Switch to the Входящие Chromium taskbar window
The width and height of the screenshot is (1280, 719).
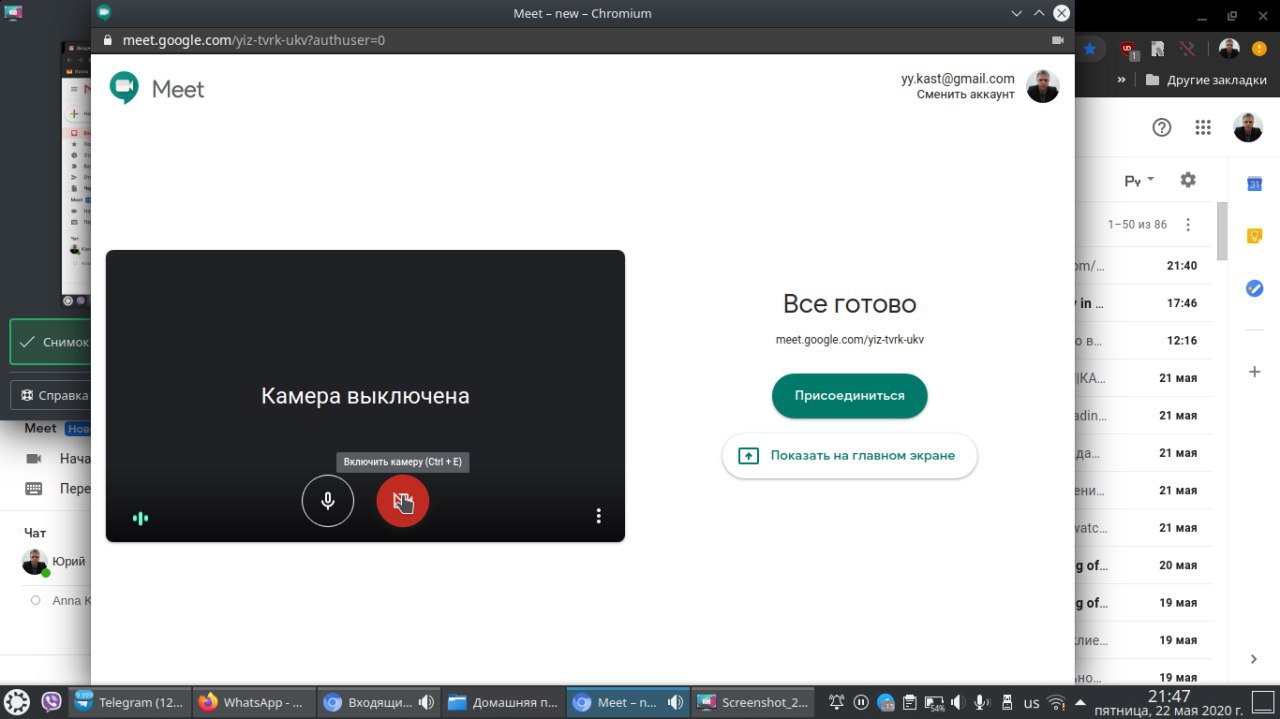click(378, 702)
